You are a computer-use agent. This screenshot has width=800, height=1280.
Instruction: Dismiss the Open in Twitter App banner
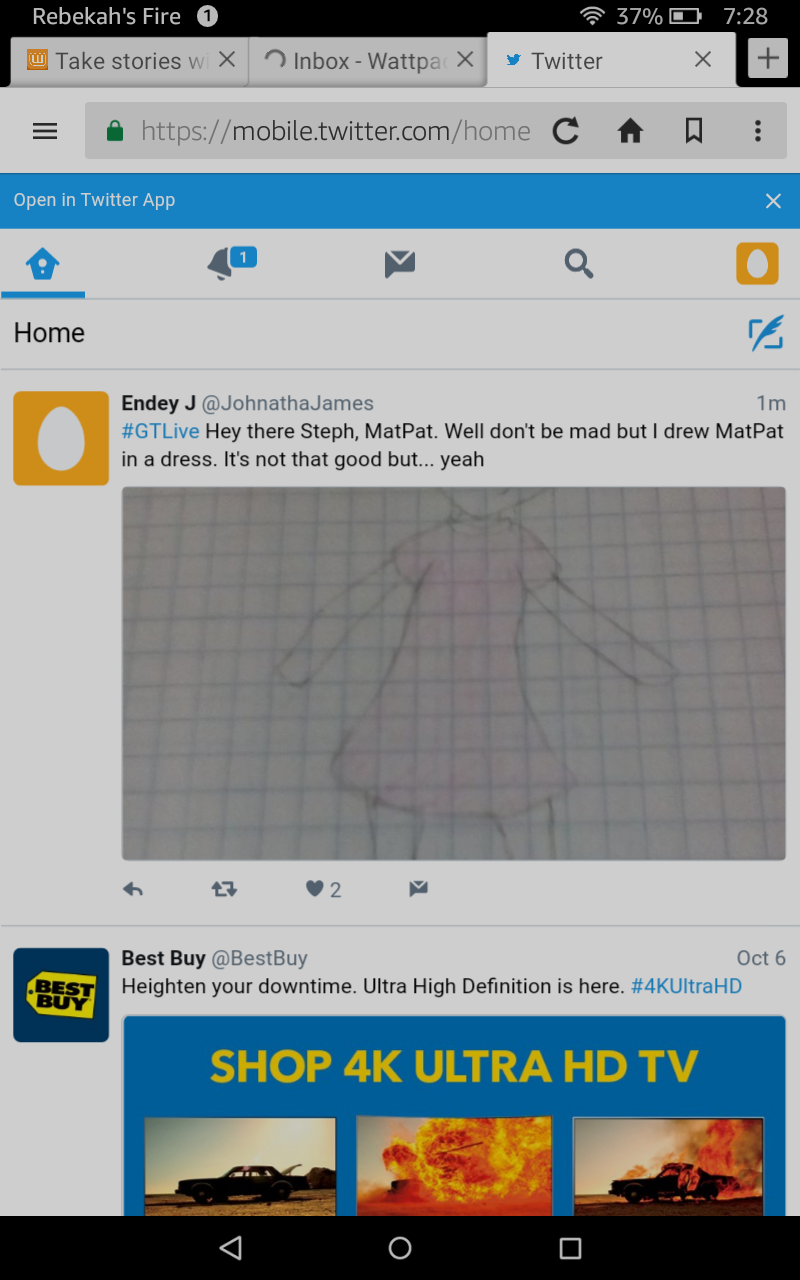tap(773, 201)
